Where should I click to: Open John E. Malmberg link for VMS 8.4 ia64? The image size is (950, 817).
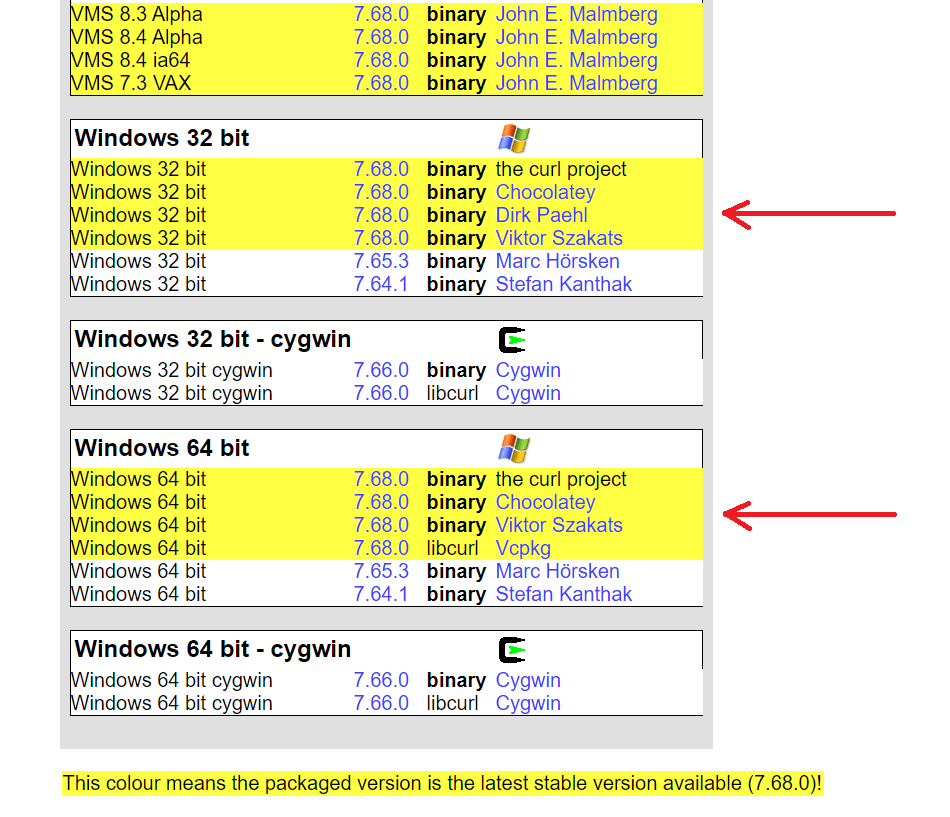pos(576,60)
